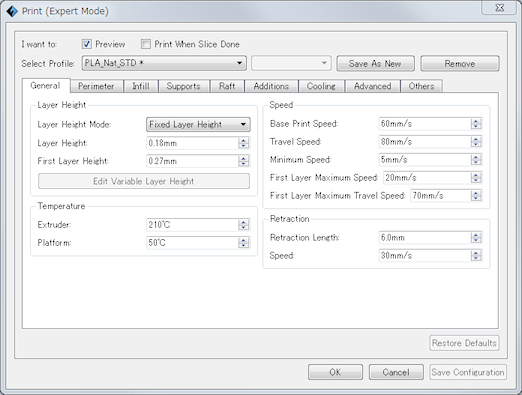Enable Print When Slice Done checkbox
The image size is (522, 395).
coord(146,44)
